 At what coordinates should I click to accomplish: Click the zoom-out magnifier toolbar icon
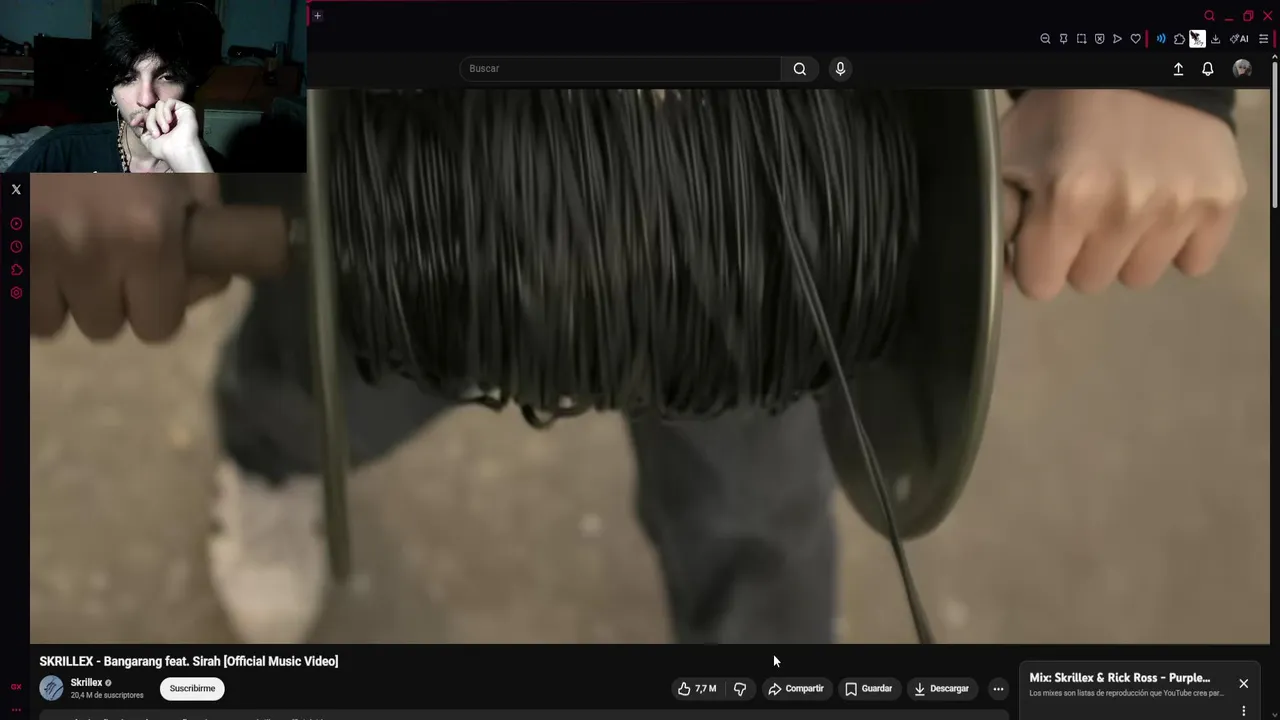[x=1045, y=39]
